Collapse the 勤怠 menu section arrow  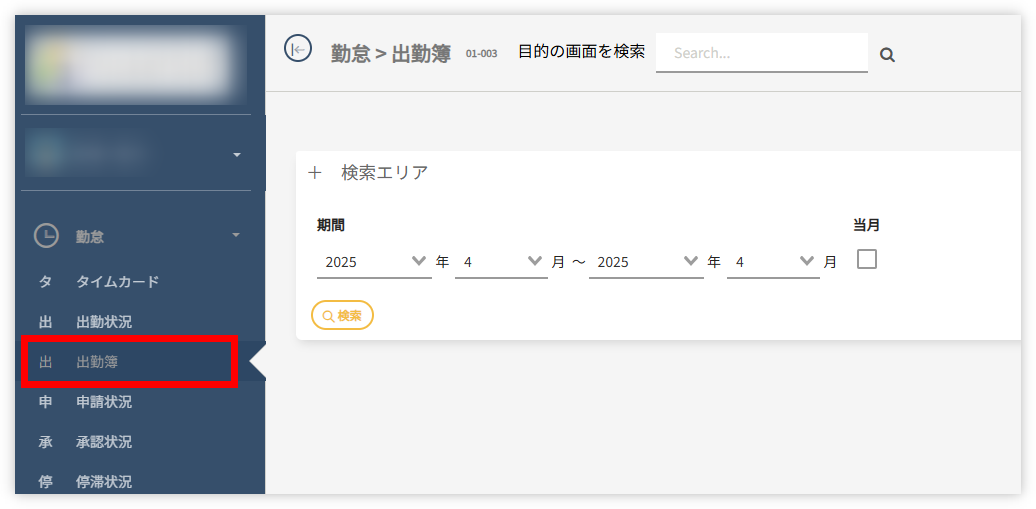(x=236, y=235)
